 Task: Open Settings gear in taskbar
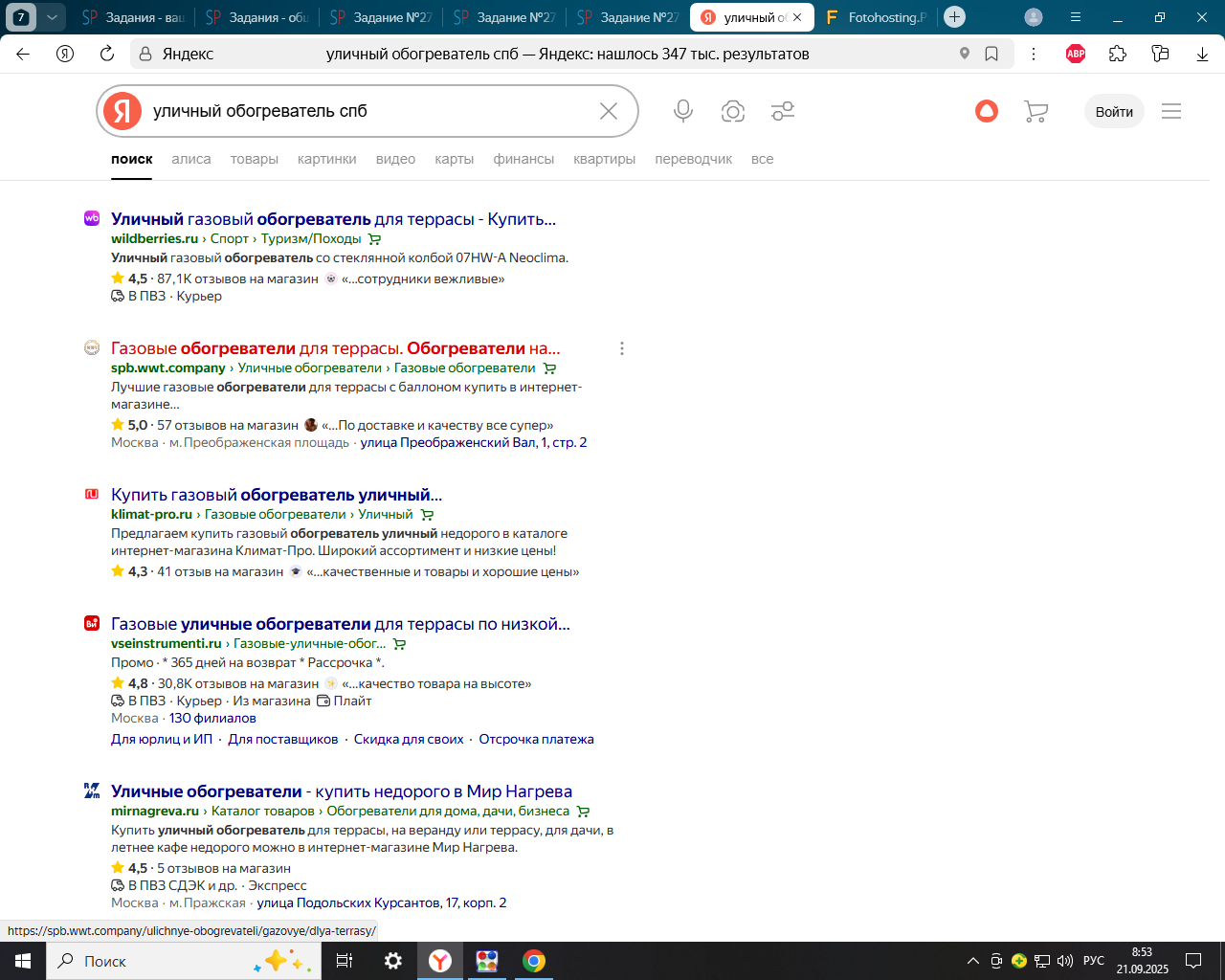tap(392, 961)
